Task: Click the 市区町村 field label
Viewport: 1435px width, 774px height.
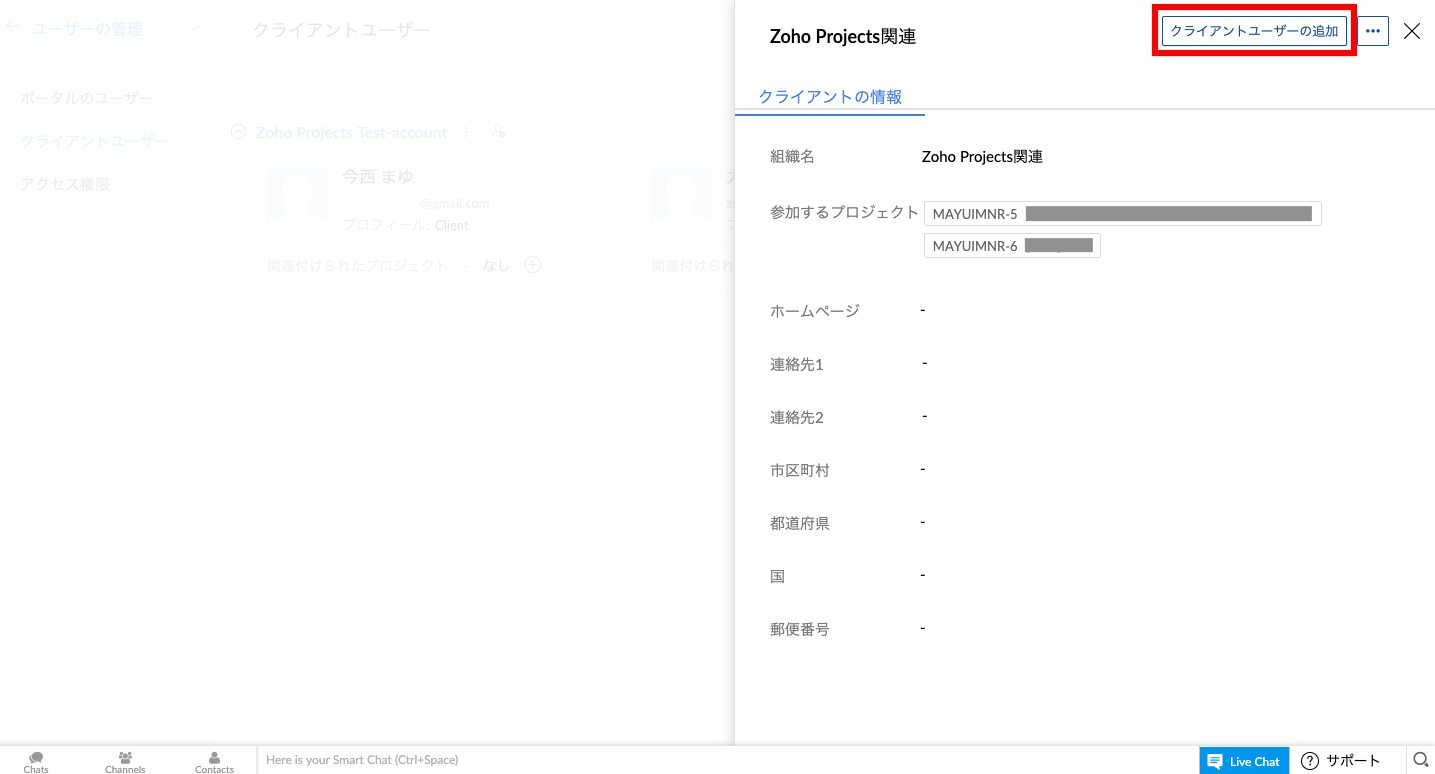Action: tap(799, 470)
